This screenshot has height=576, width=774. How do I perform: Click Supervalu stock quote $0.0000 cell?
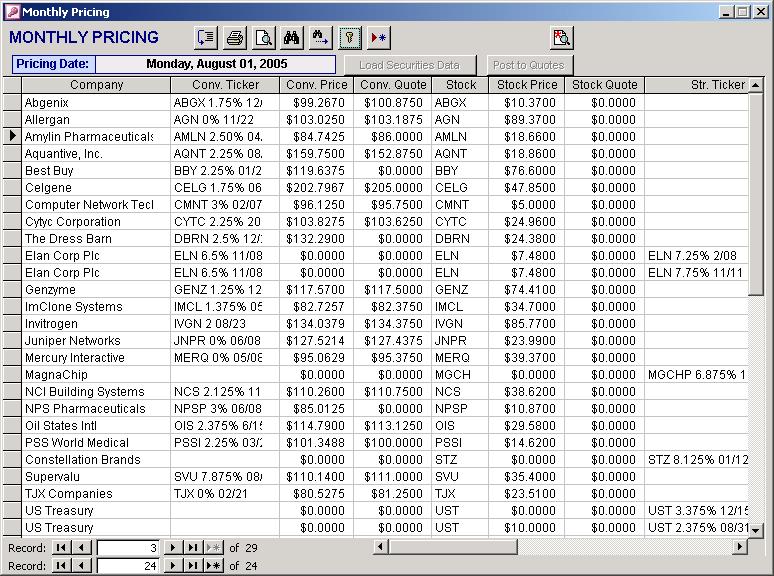point(605,477)
